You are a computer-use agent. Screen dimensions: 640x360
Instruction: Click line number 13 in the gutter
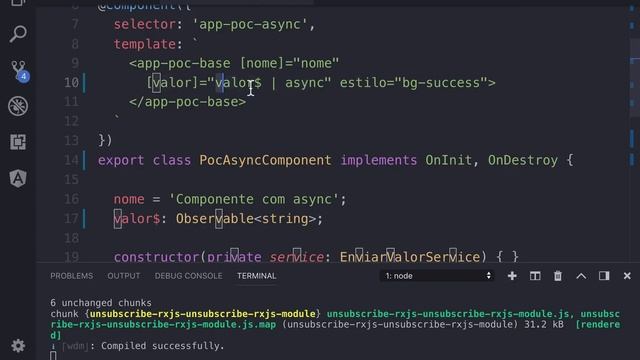[x=71, y=140]
